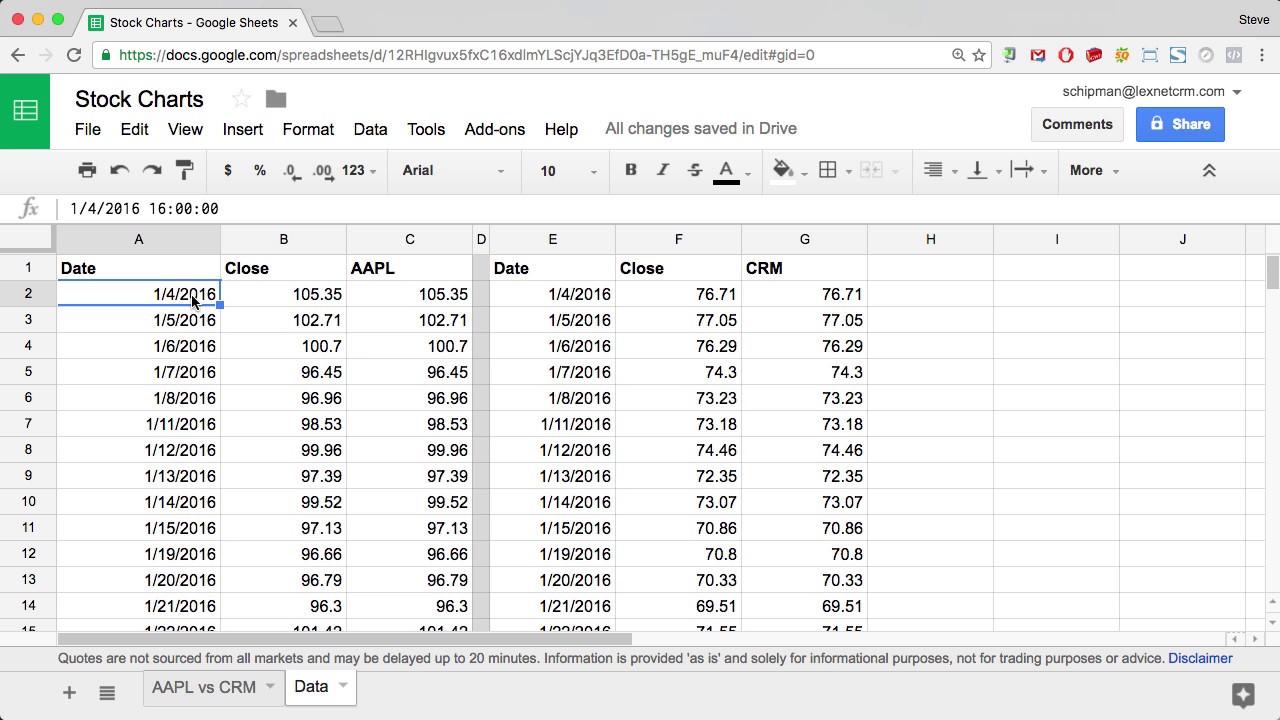Go to Sheets home via green logo
Image resolution: width=1280 pixels, height=720 pixels.
(25, 111)
